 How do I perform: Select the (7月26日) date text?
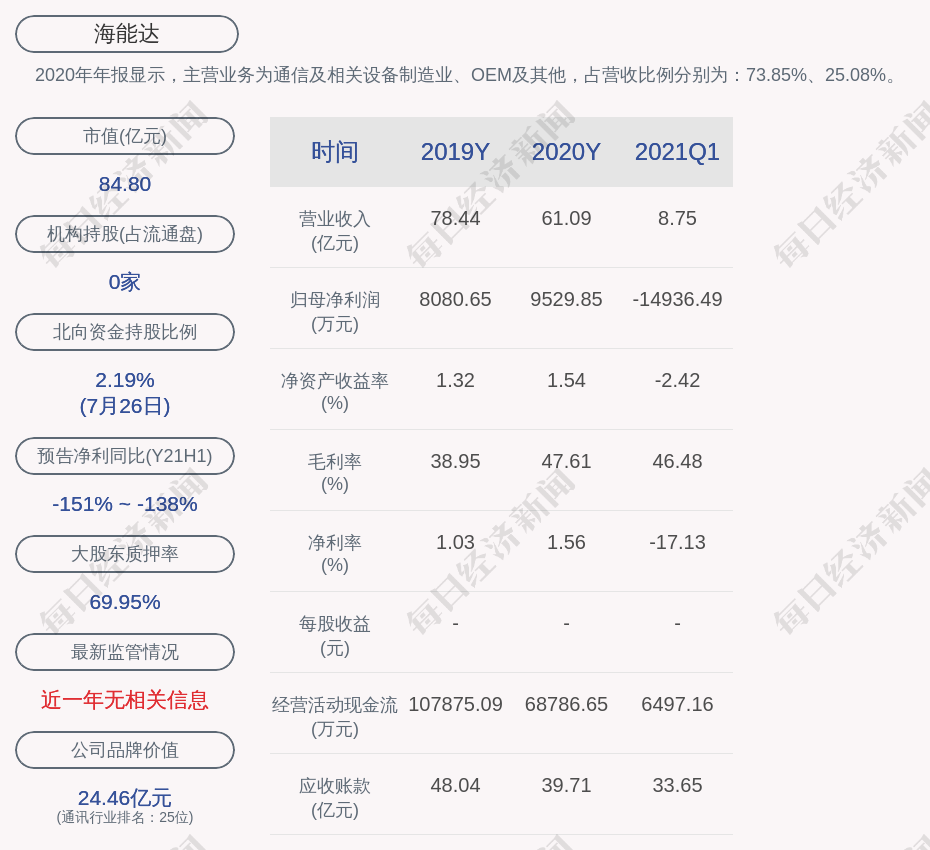(125, 406)
